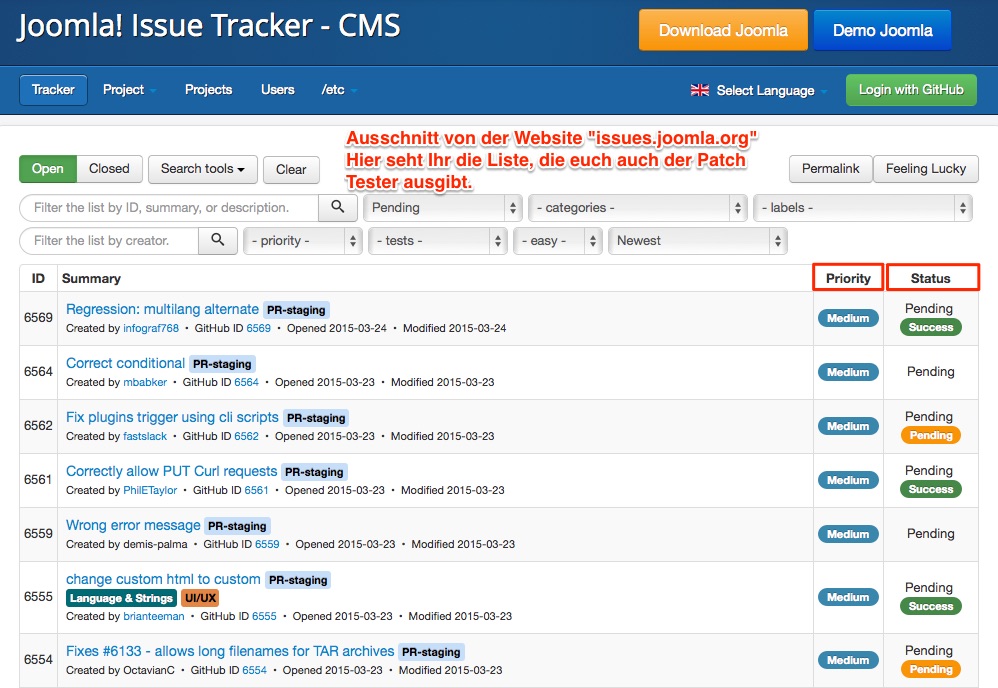
Task: Open the Users nav item
Action: click(278, 90)
